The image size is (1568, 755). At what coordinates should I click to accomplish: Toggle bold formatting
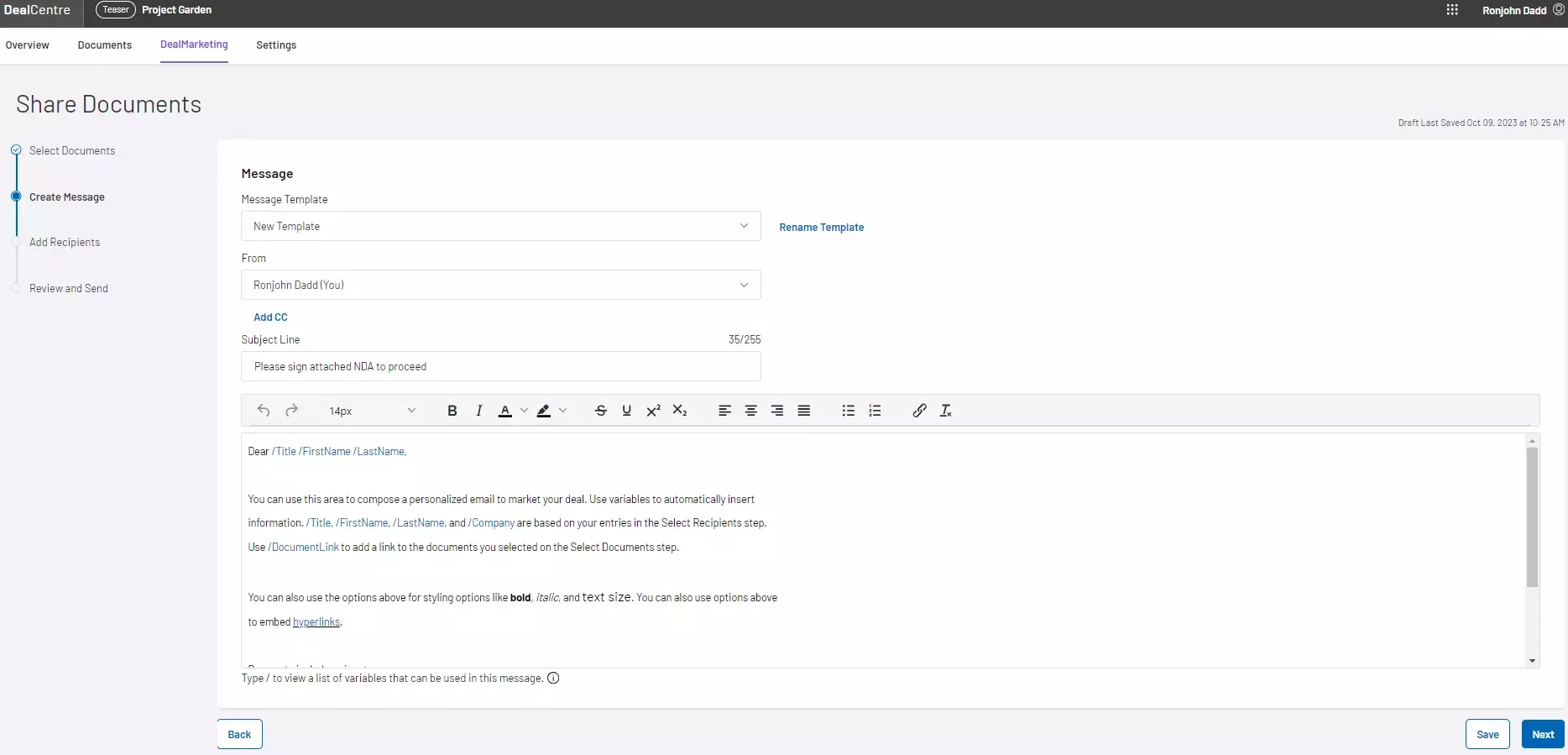pyautogui.click(x=452, y=411)
